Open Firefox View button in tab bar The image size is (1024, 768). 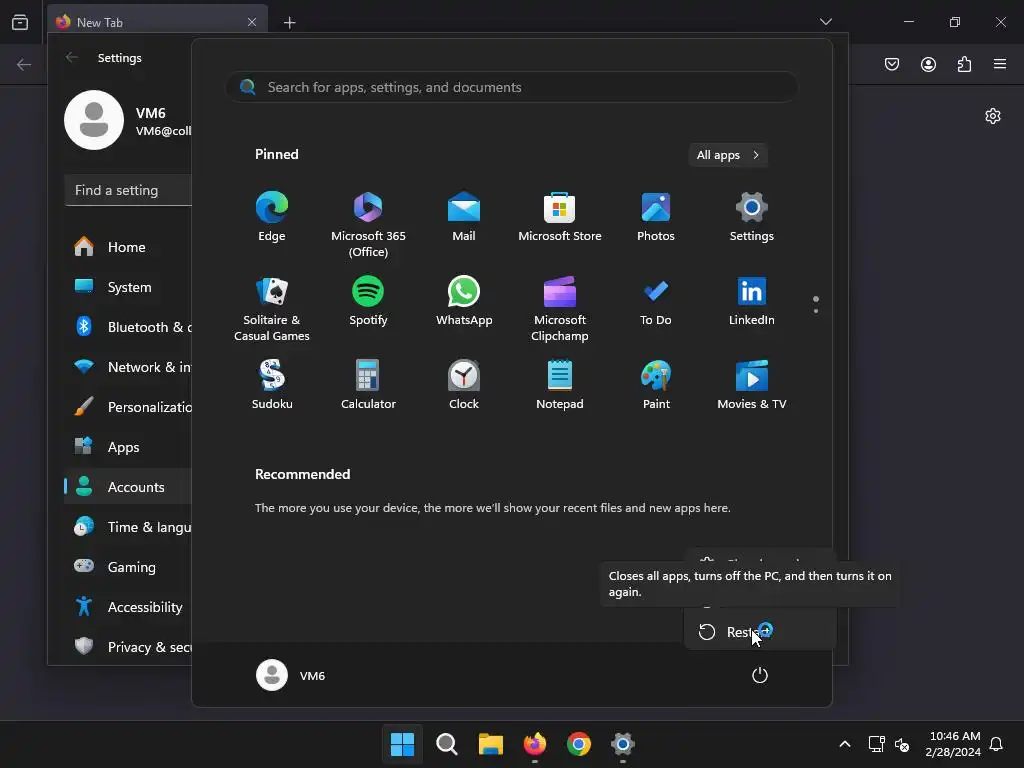(x=20, y=22)
